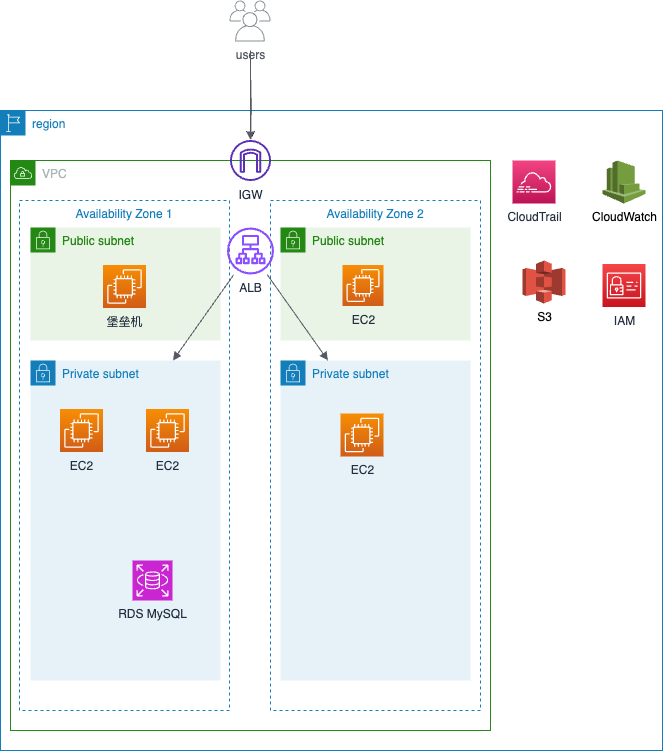Click the CloudTrail service icon

pos(533,182)
